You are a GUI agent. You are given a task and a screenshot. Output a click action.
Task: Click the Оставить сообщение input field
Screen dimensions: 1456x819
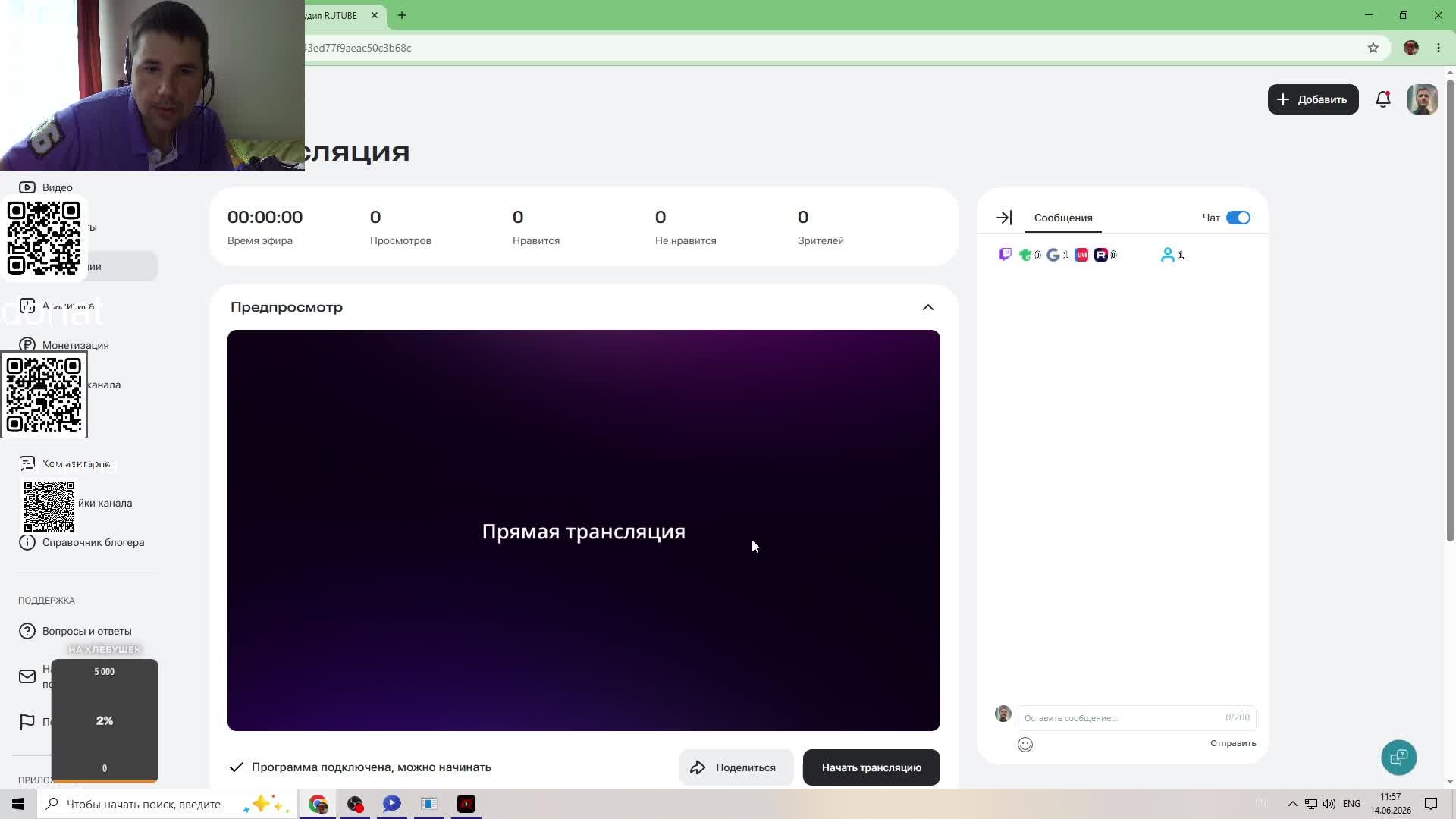click(1137, 717)
